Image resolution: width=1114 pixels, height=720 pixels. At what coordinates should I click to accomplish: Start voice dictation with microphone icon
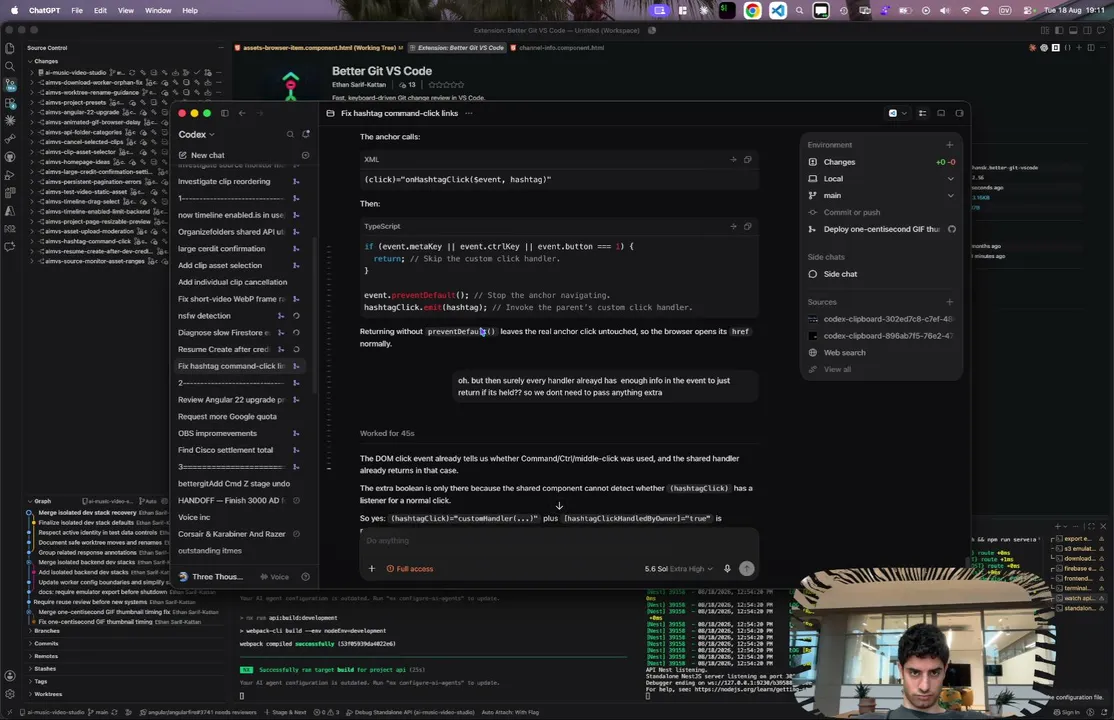[727, 569]
